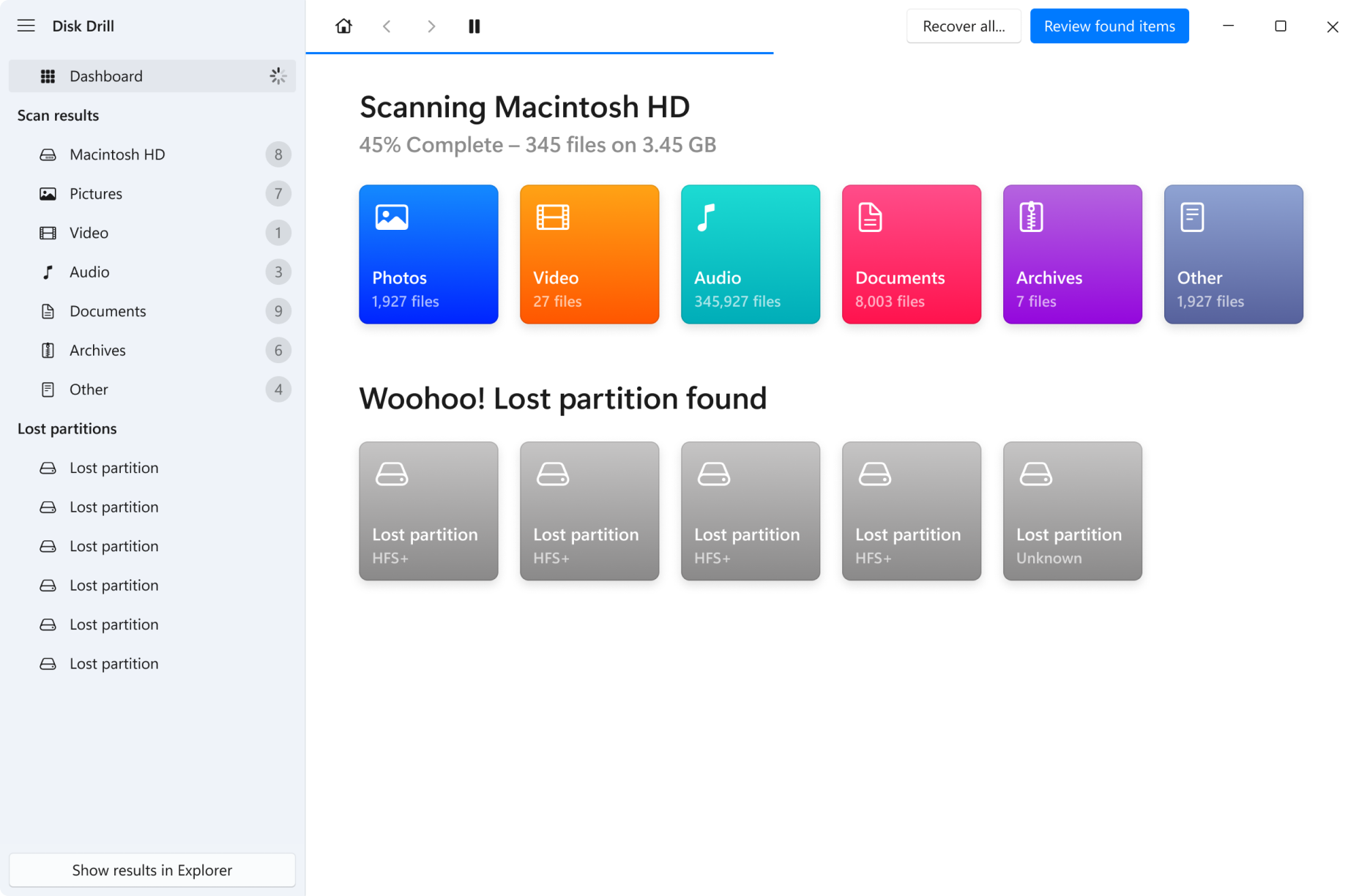
Task: Open the Photos tile showing 1,927 files
Action: point(428,254)
